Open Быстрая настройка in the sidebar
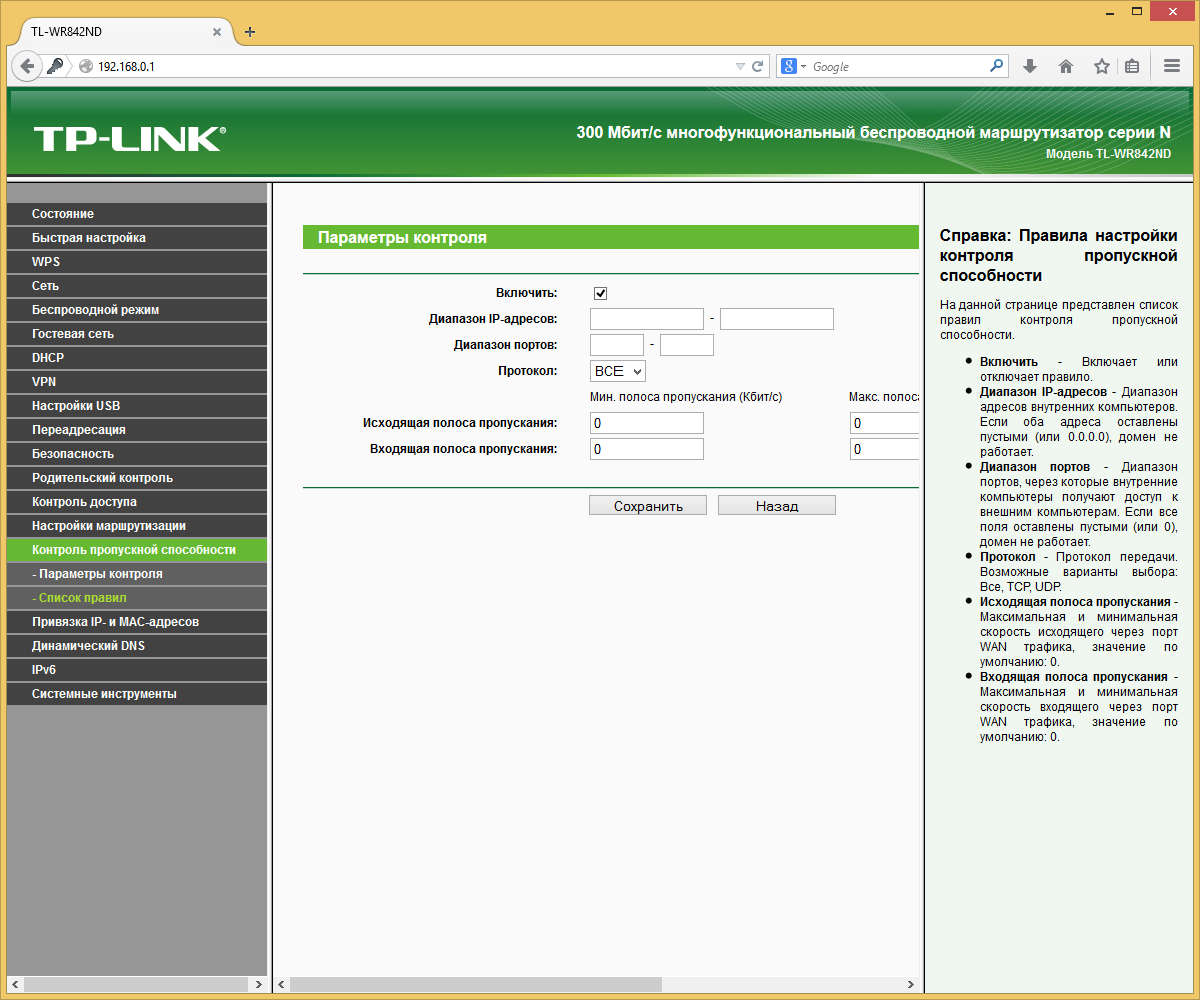The height and width of the screenshot is (1000, 1200). point(137,238)
